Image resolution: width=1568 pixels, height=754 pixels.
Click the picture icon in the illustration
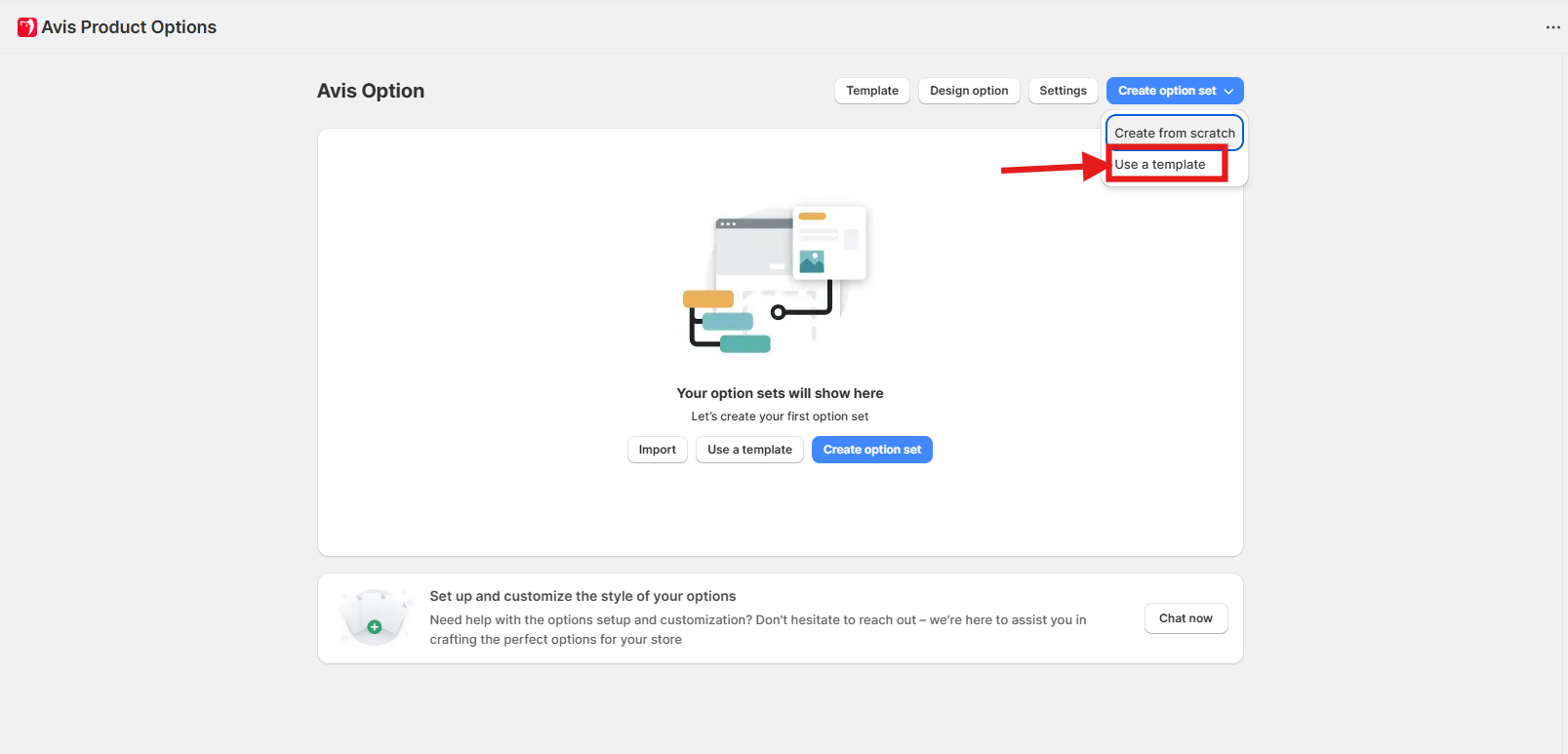[x=811, y=261]
